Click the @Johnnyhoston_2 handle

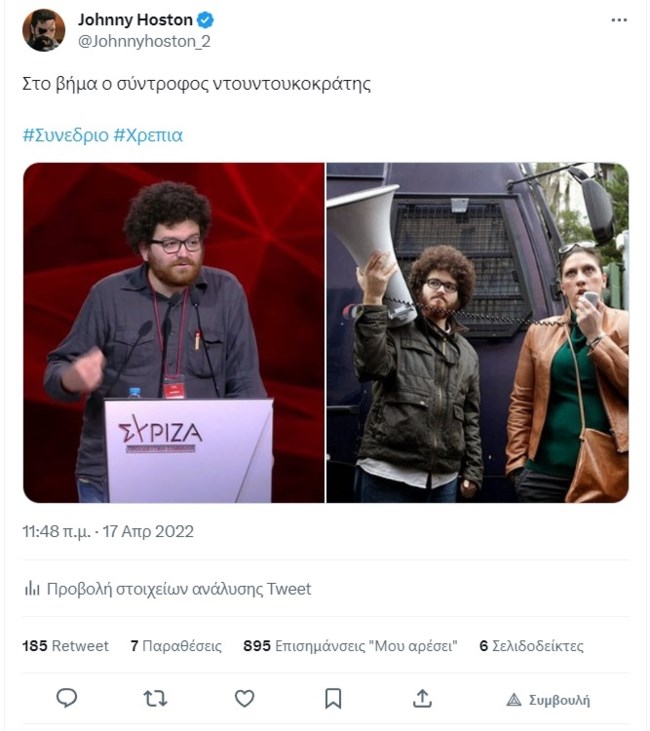click(144, 41)
